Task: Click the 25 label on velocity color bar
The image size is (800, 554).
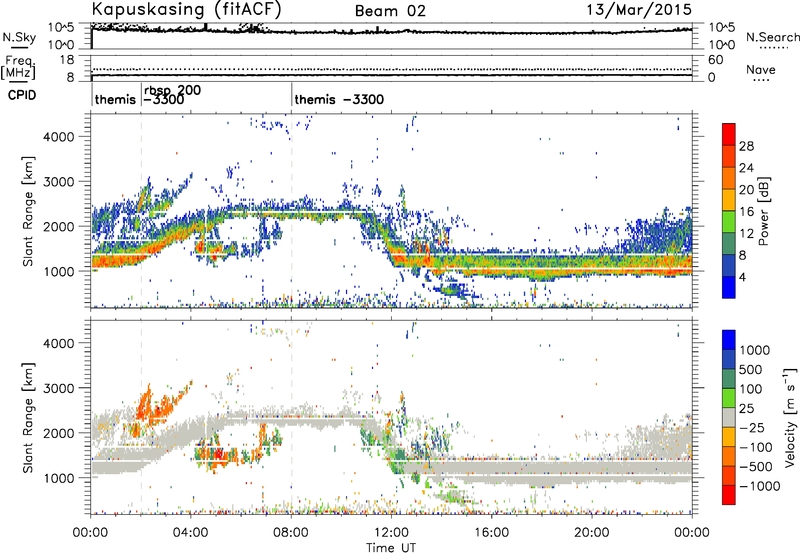Action: click(746, 408)
